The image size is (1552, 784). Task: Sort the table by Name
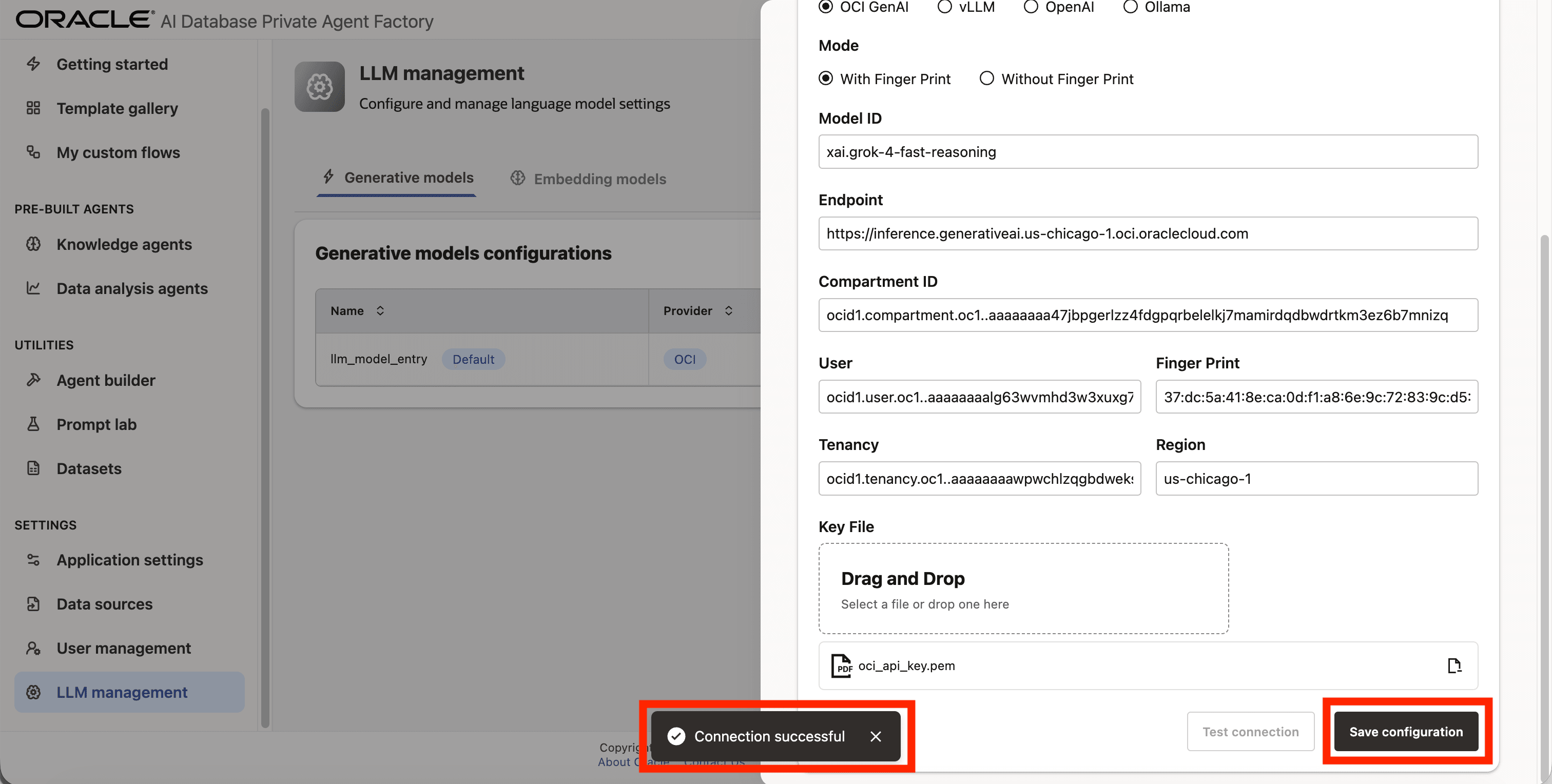pos(380,311)
